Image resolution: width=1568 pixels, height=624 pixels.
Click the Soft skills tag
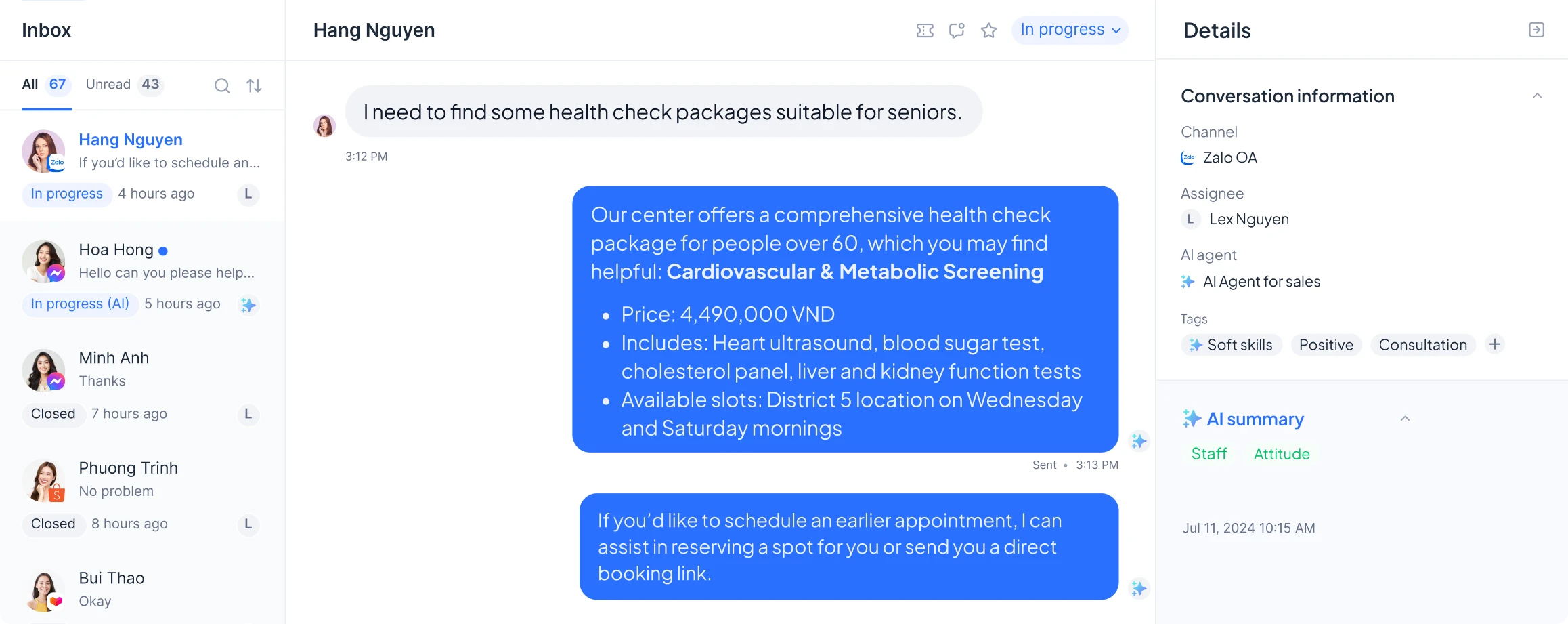coord(1232,345)
